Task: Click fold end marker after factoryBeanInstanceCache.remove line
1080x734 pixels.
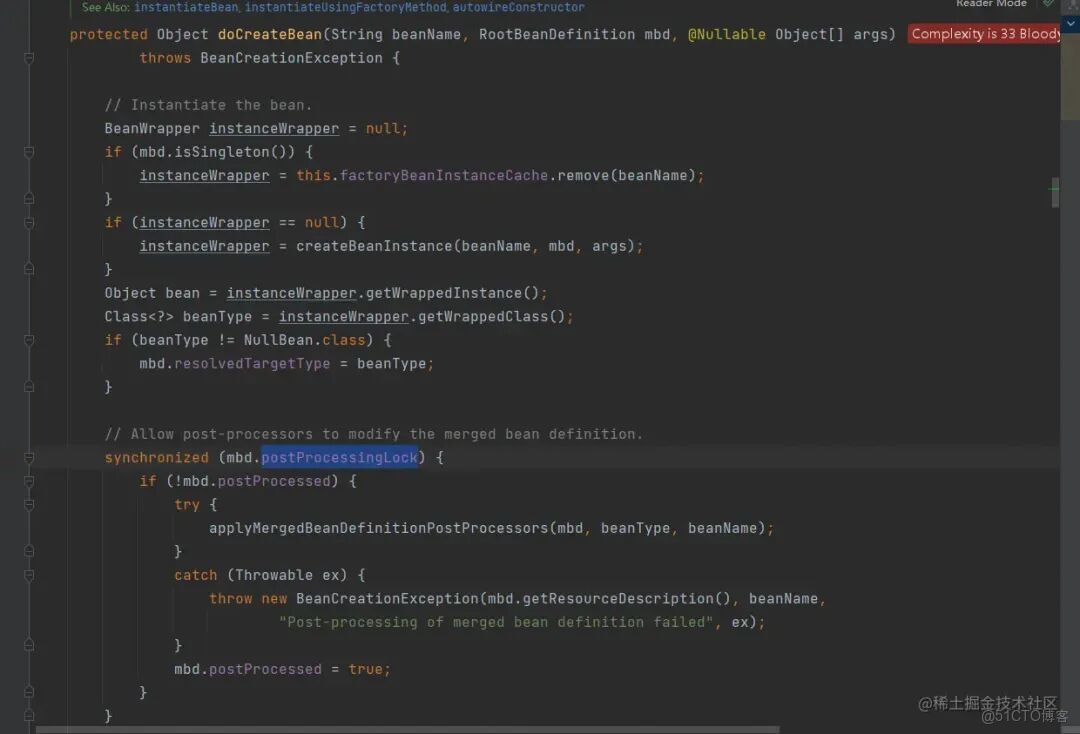Action: point(29,199)
